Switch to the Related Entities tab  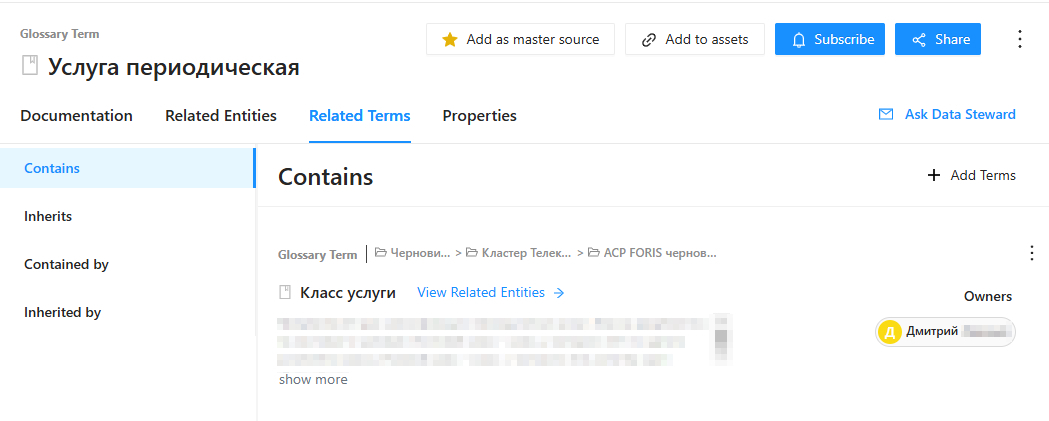pos(221,116)
